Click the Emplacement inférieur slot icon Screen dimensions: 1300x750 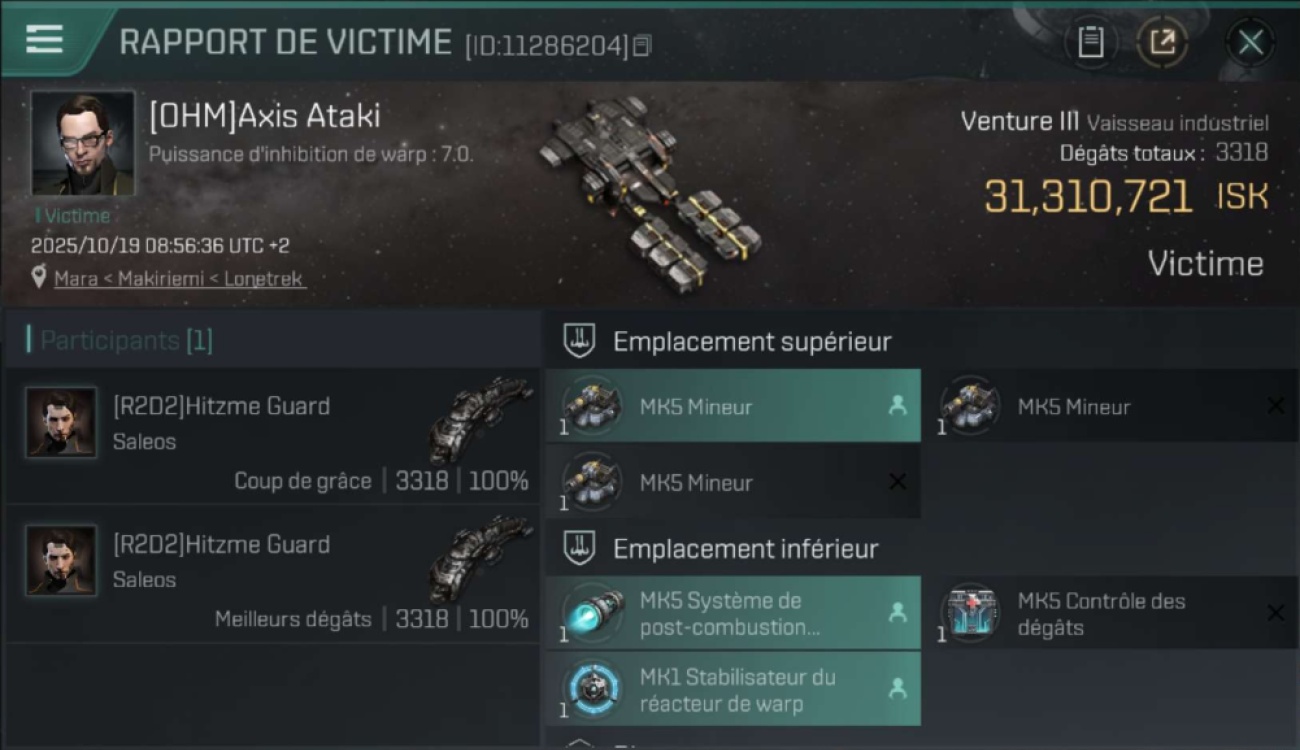579,548
